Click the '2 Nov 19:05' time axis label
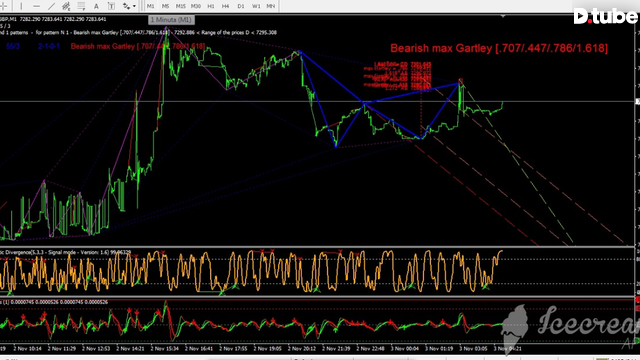Viewport: 640px width, 360px height. [267, 349]
